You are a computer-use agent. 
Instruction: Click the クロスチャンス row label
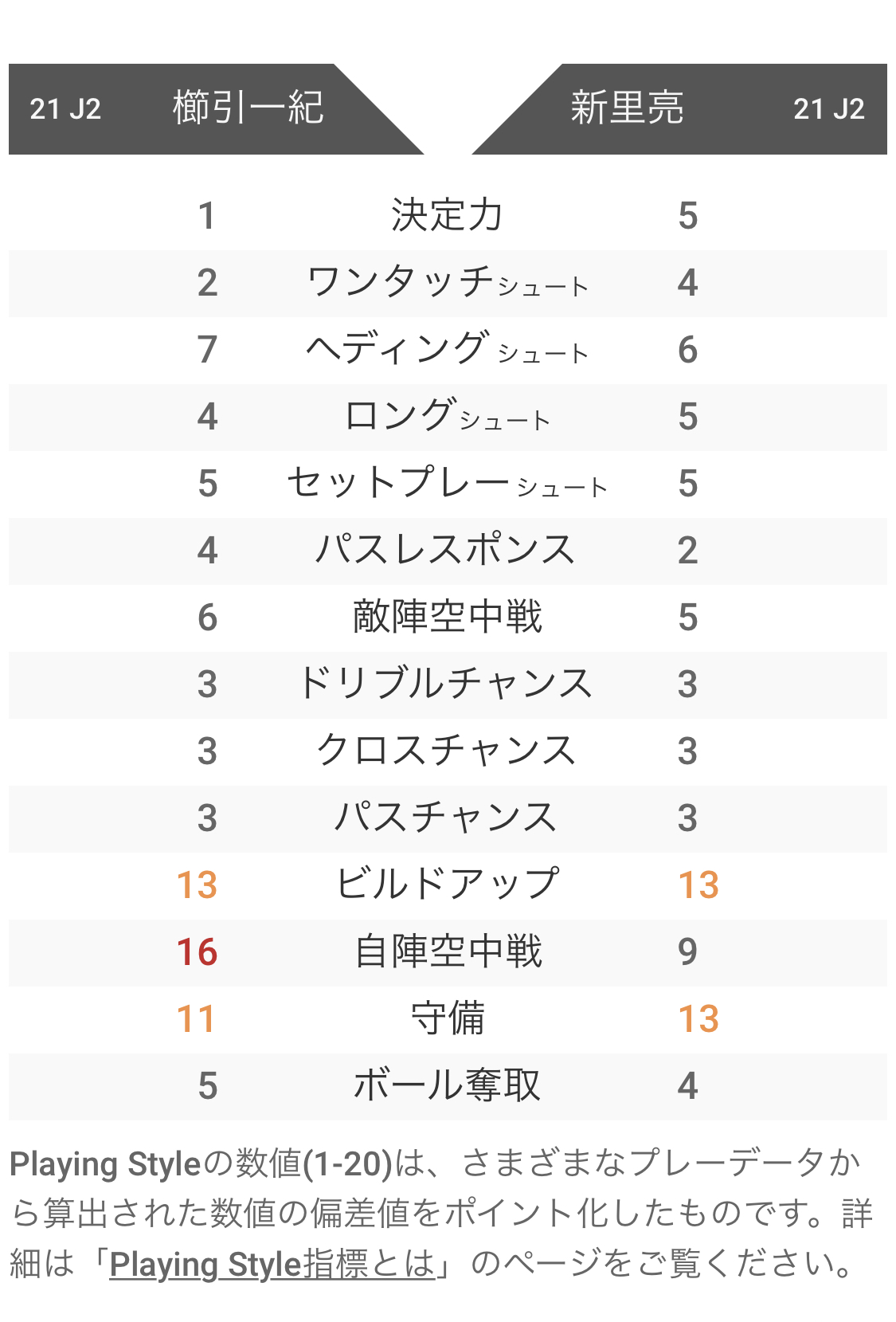point(447,751)
